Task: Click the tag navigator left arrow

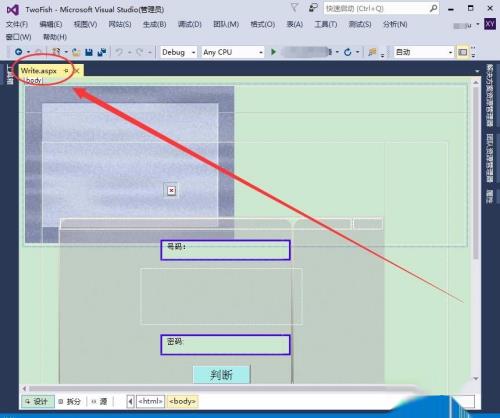Action: (131, 401)
